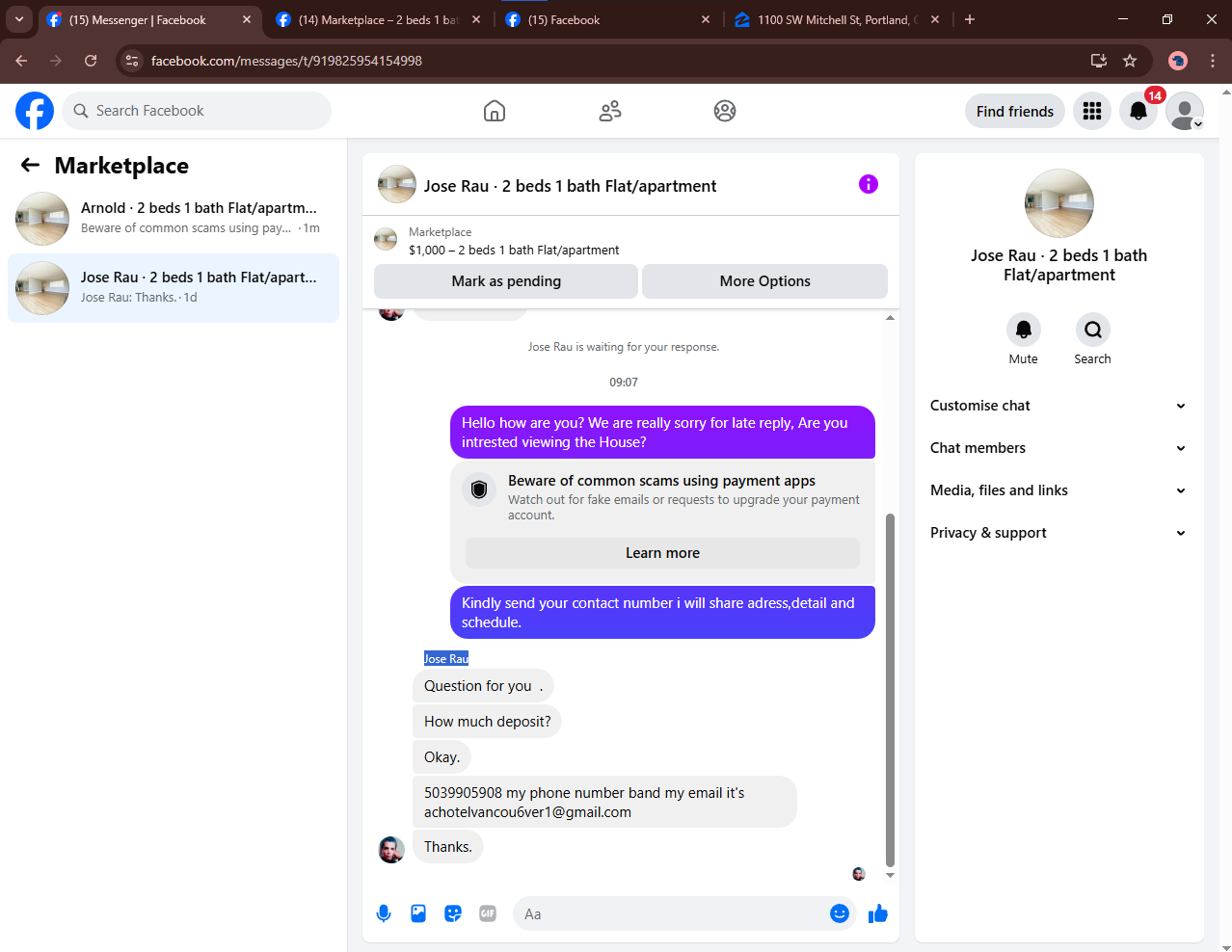The width and height of the screenshot is (1232, 952).
Task: Attach a photo using image icon
Action: (418, 913)
